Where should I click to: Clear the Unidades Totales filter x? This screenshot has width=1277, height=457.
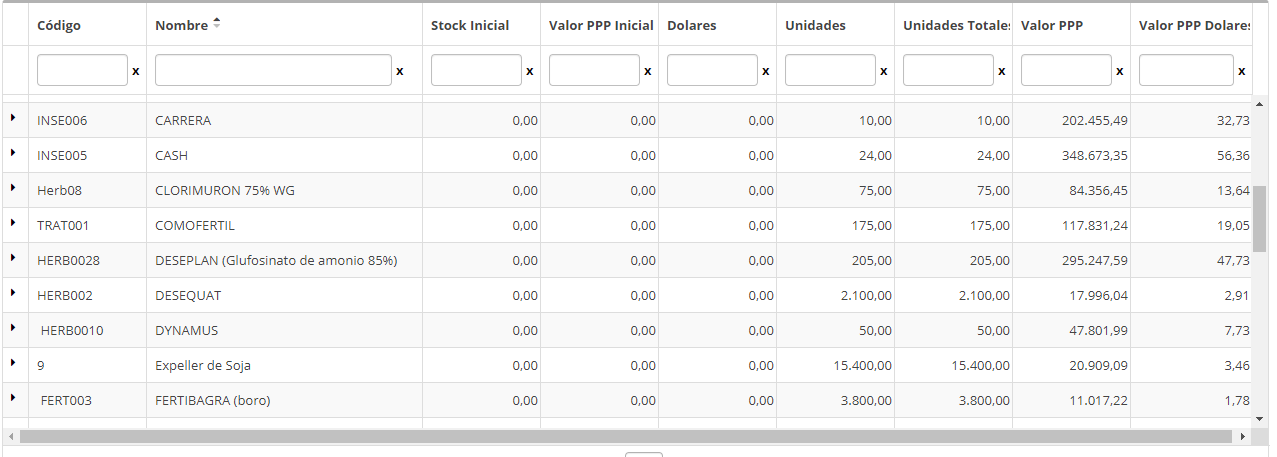tap(1002, 72)
